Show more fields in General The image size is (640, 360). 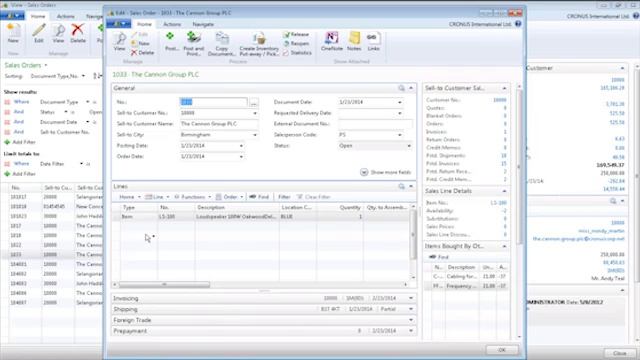click(x=385, y=172)
